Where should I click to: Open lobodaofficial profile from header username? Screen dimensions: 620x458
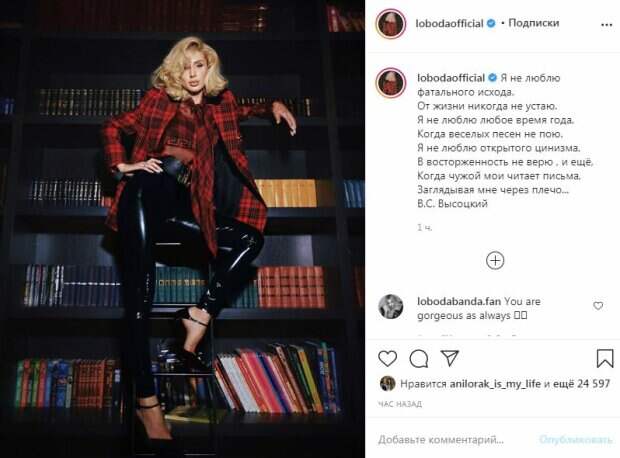450,23
